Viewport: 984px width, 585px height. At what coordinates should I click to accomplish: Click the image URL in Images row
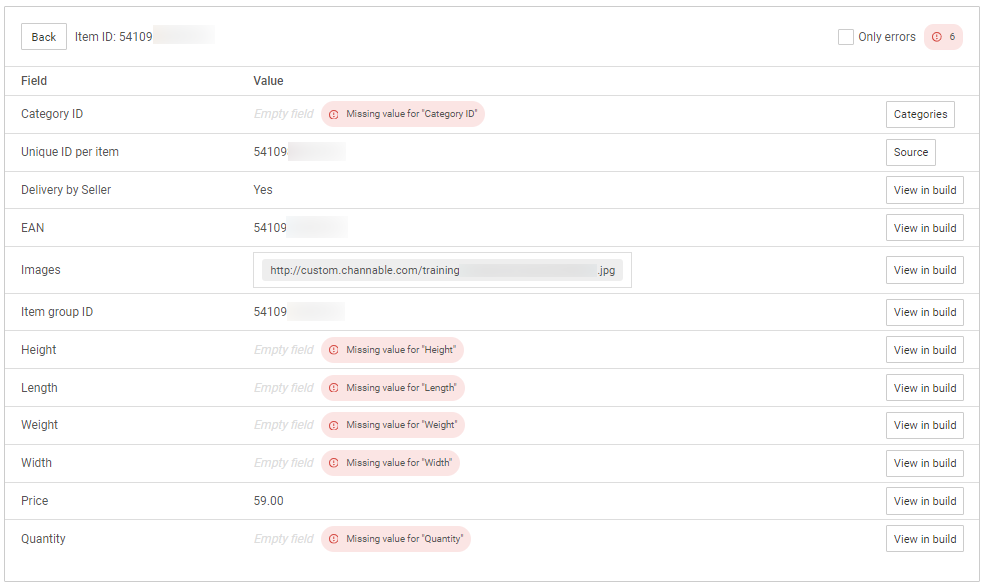click(442, 270)
